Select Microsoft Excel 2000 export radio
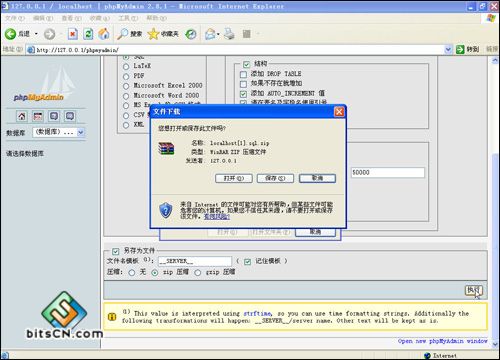 coord(126,86)
